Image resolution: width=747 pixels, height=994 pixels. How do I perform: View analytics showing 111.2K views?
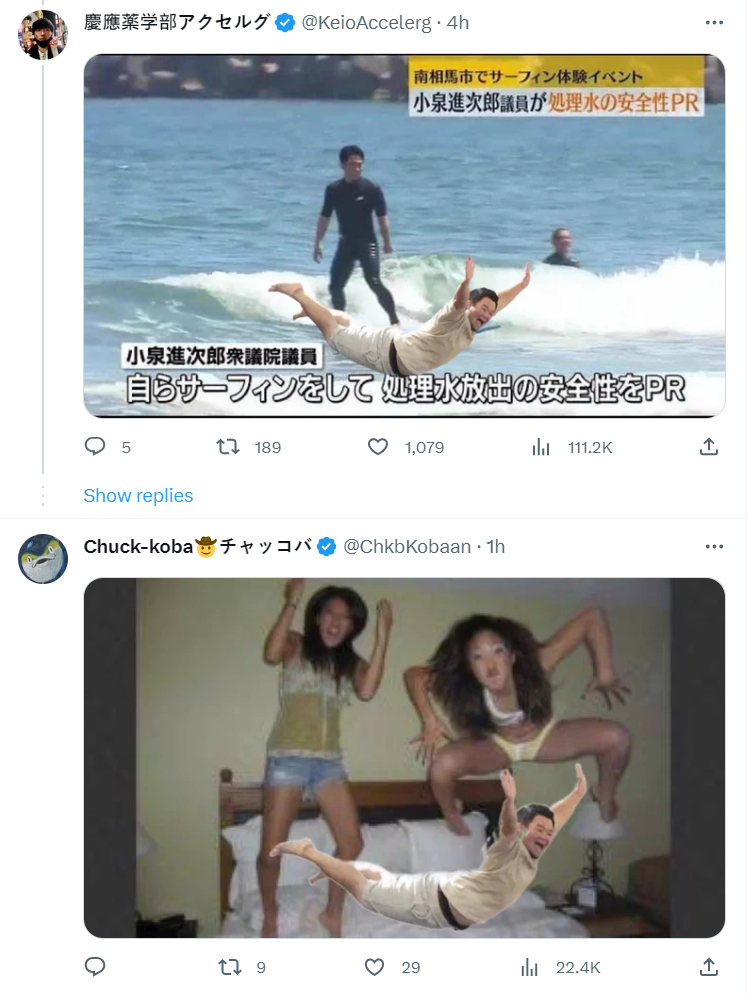541,447
